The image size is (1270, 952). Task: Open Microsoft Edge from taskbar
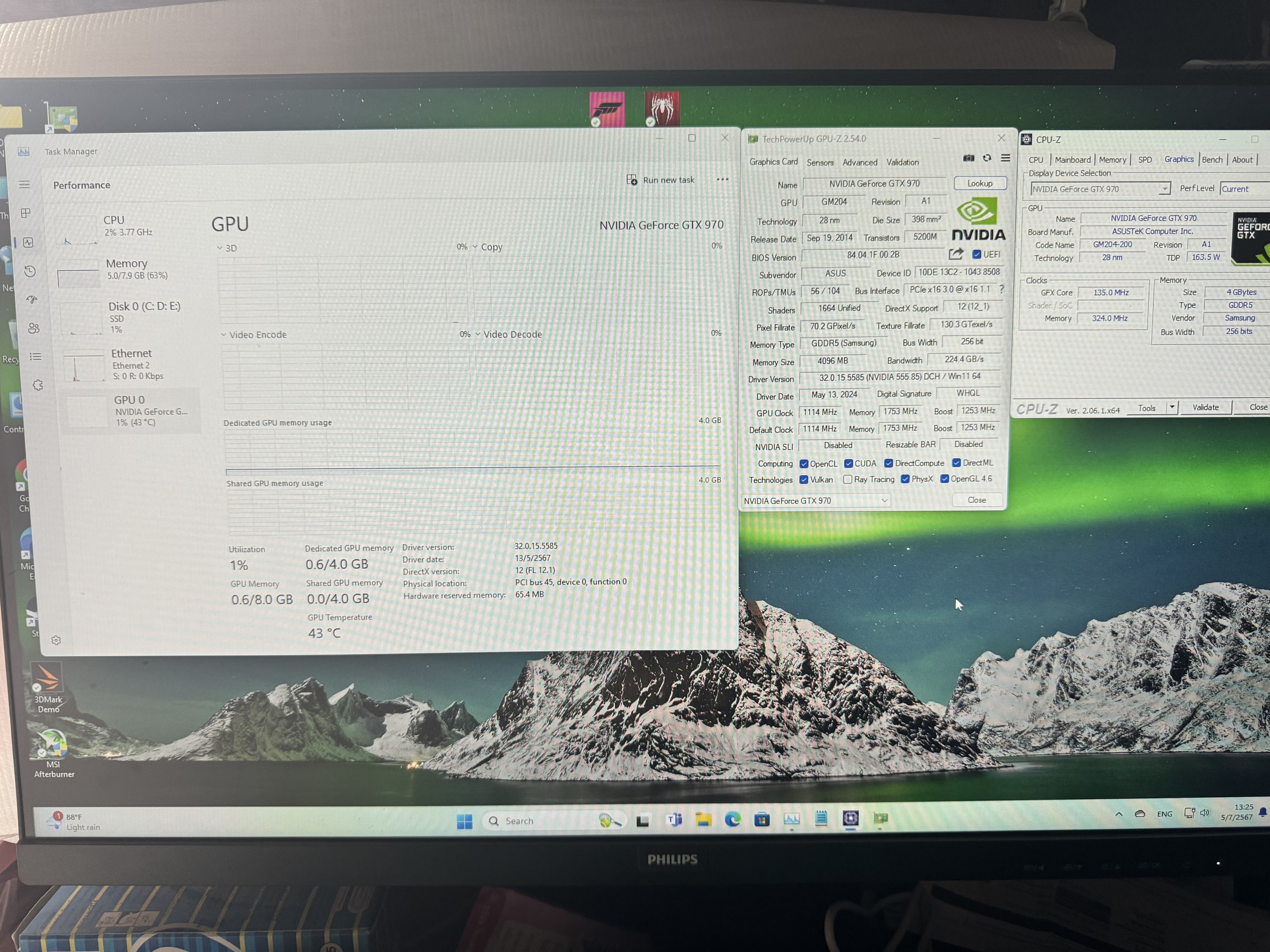pyautogui.click(x=732, y=819)
